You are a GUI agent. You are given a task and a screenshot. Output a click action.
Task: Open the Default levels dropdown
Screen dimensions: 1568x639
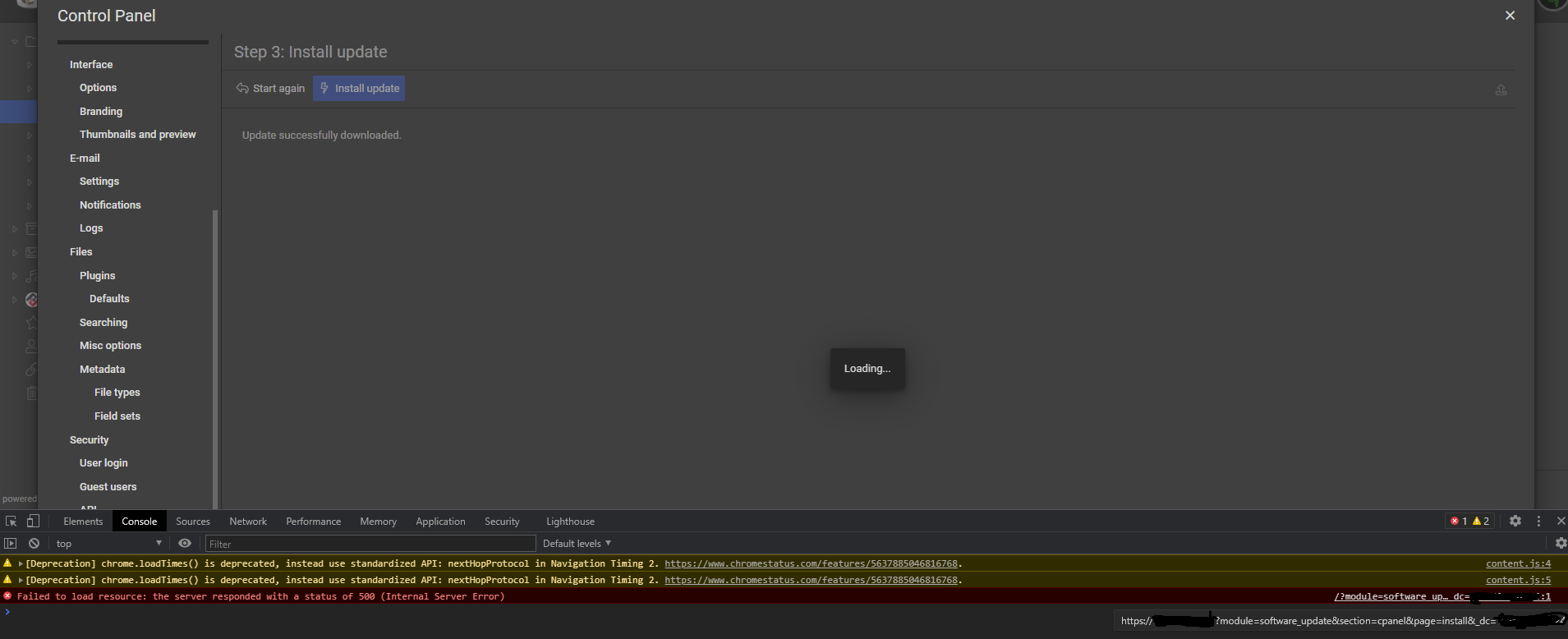pyautogui.click(x=577, y=544)
